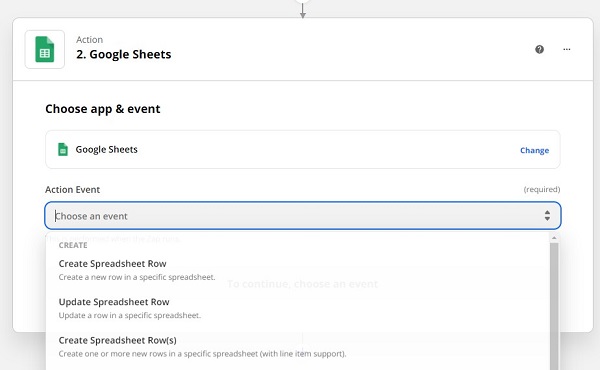The width and height of the screenshot is (600, 370).
Task: Click the 'Create a new row' description text
Action: tap(137, 277)
